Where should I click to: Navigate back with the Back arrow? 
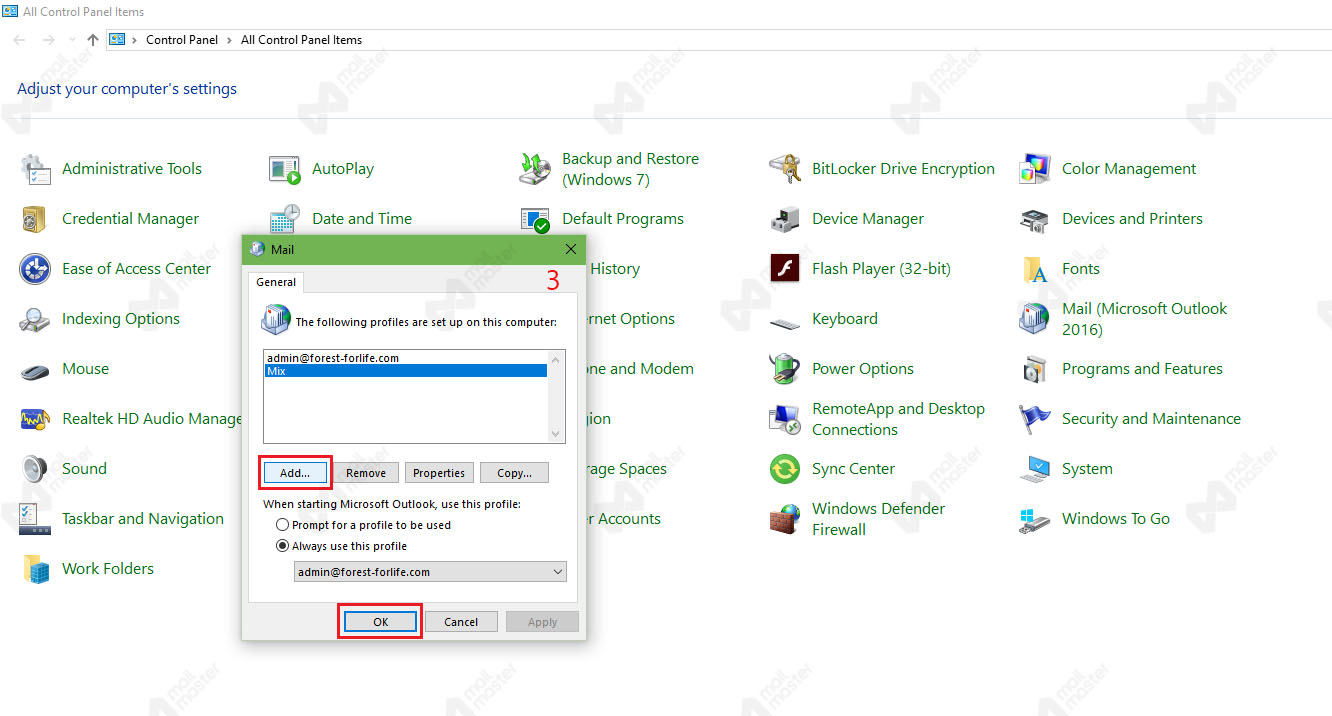[x=19, y=40]
